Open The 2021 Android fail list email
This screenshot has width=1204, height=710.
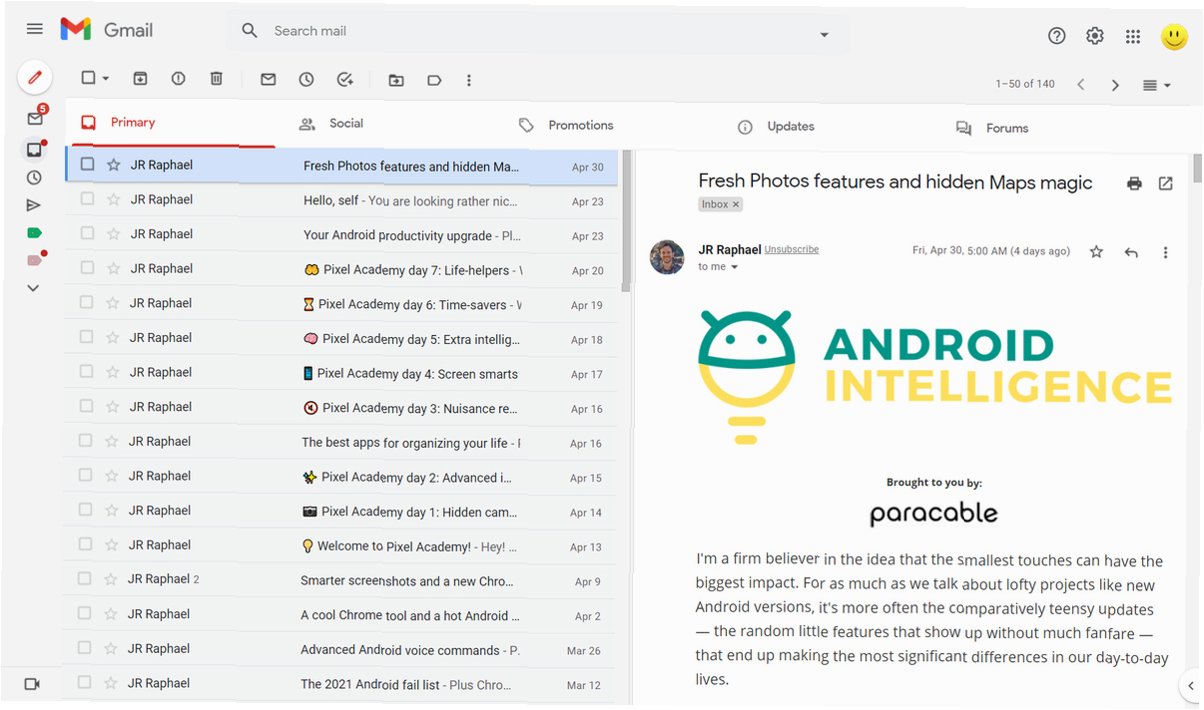click(x=340, y=684)
